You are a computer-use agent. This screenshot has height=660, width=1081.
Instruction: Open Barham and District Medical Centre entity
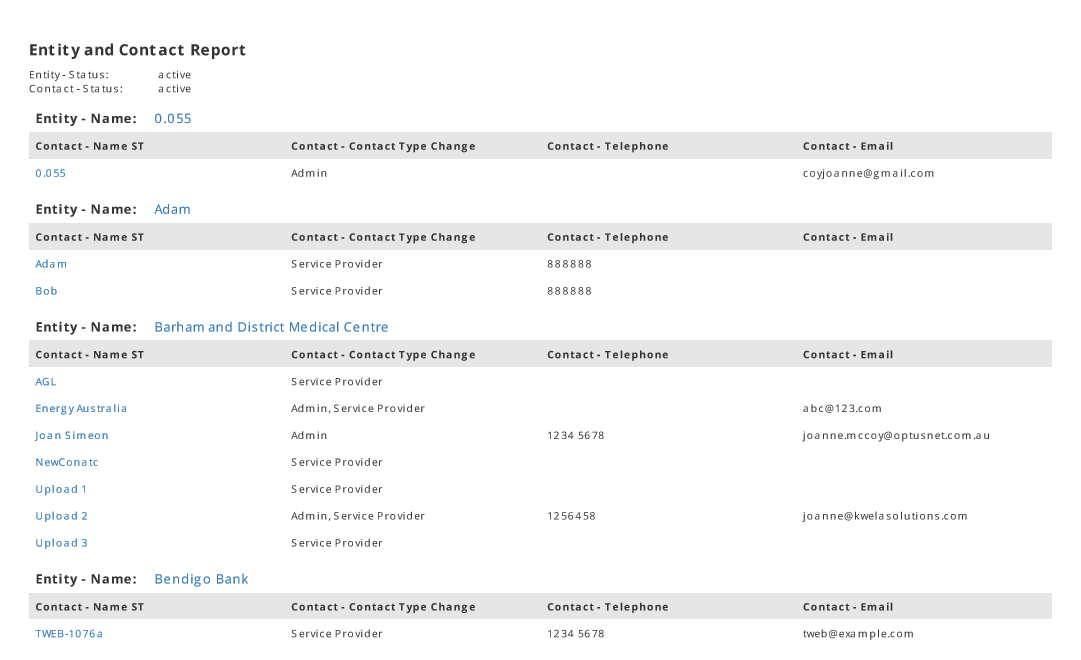[x=271, y=328]
